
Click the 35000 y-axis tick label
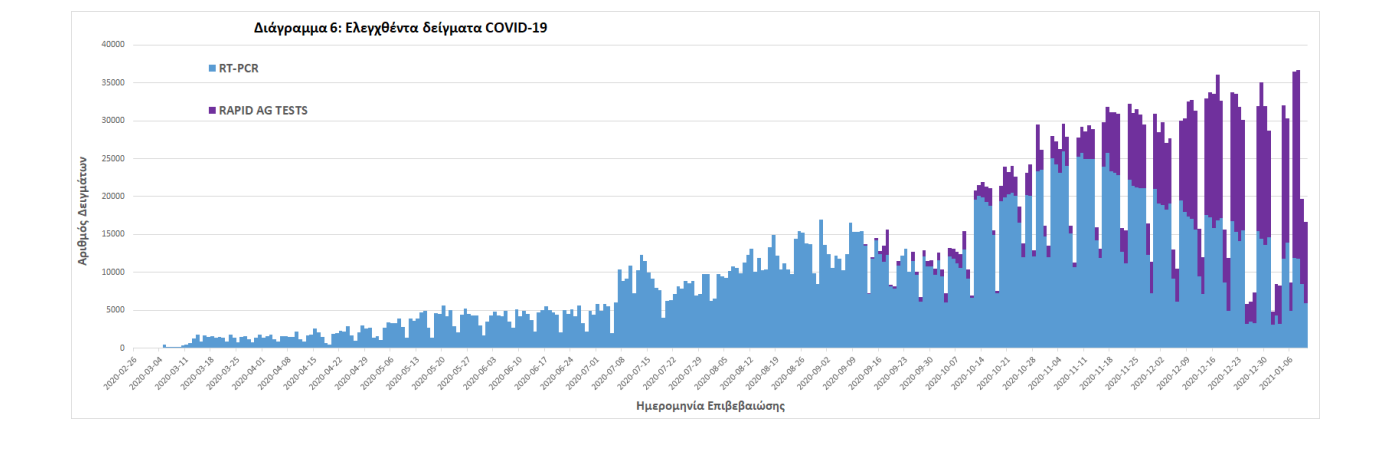click(110, 83)
